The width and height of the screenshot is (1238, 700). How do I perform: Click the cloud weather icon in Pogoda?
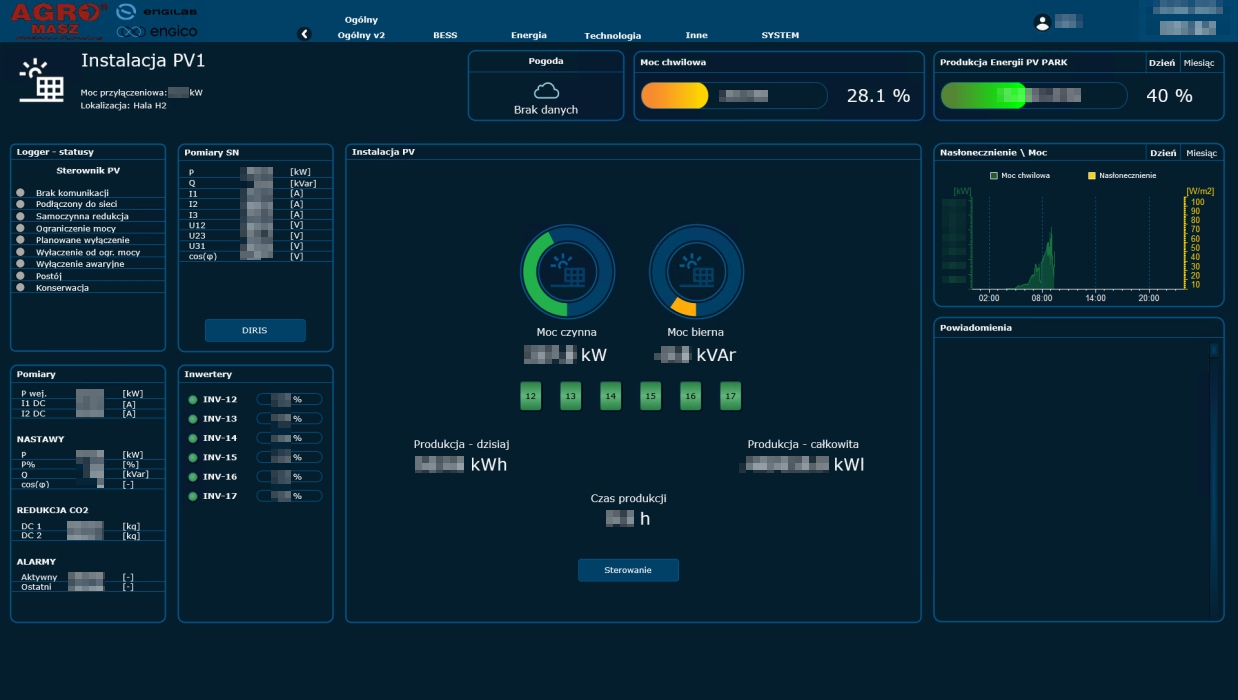click(546, 92)
